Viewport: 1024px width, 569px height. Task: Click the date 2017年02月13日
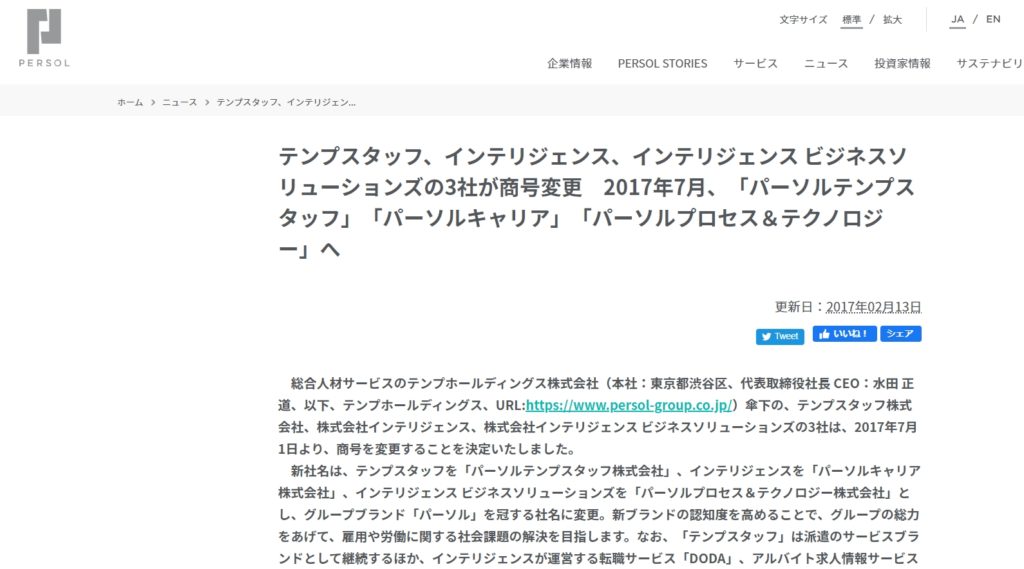click(x=873, y=306)
